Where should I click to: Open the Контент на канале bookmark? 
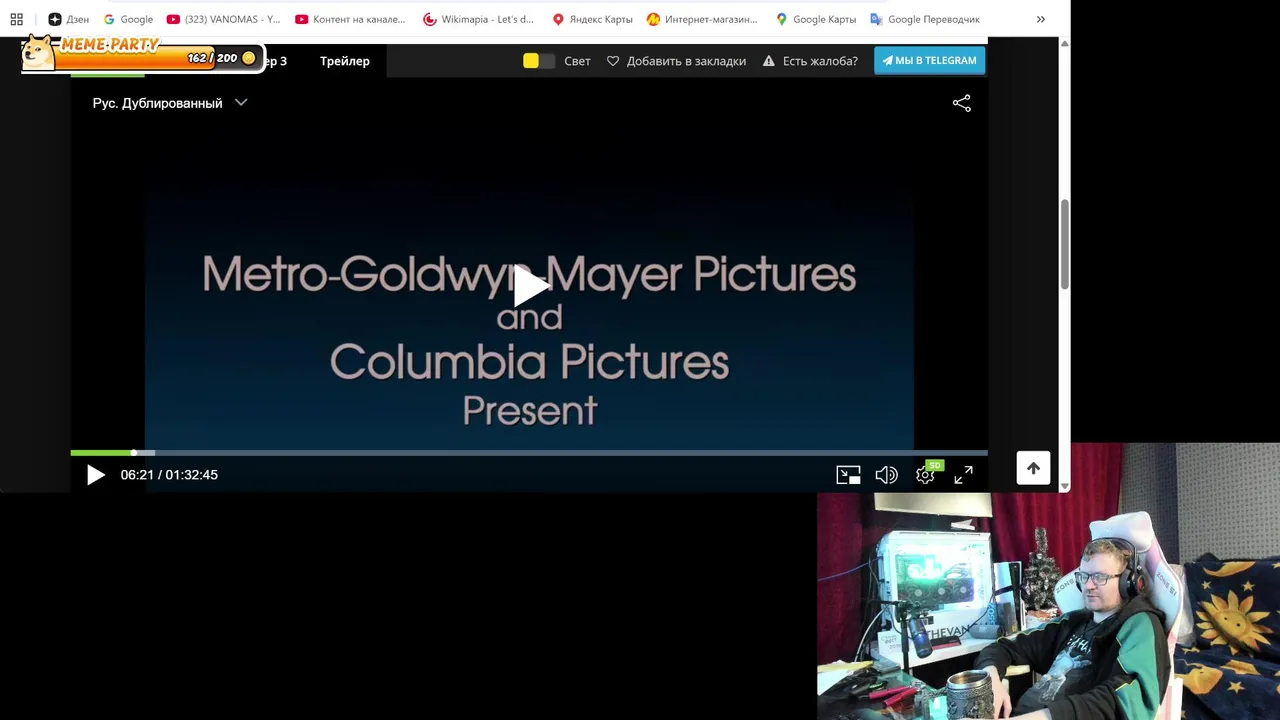351,19
